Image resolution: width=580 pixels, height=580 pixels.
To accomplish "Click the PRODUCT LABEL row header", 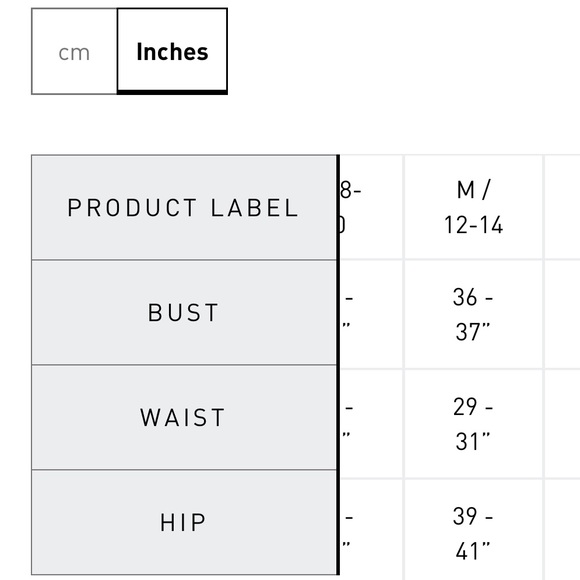I will click(184, 208).
